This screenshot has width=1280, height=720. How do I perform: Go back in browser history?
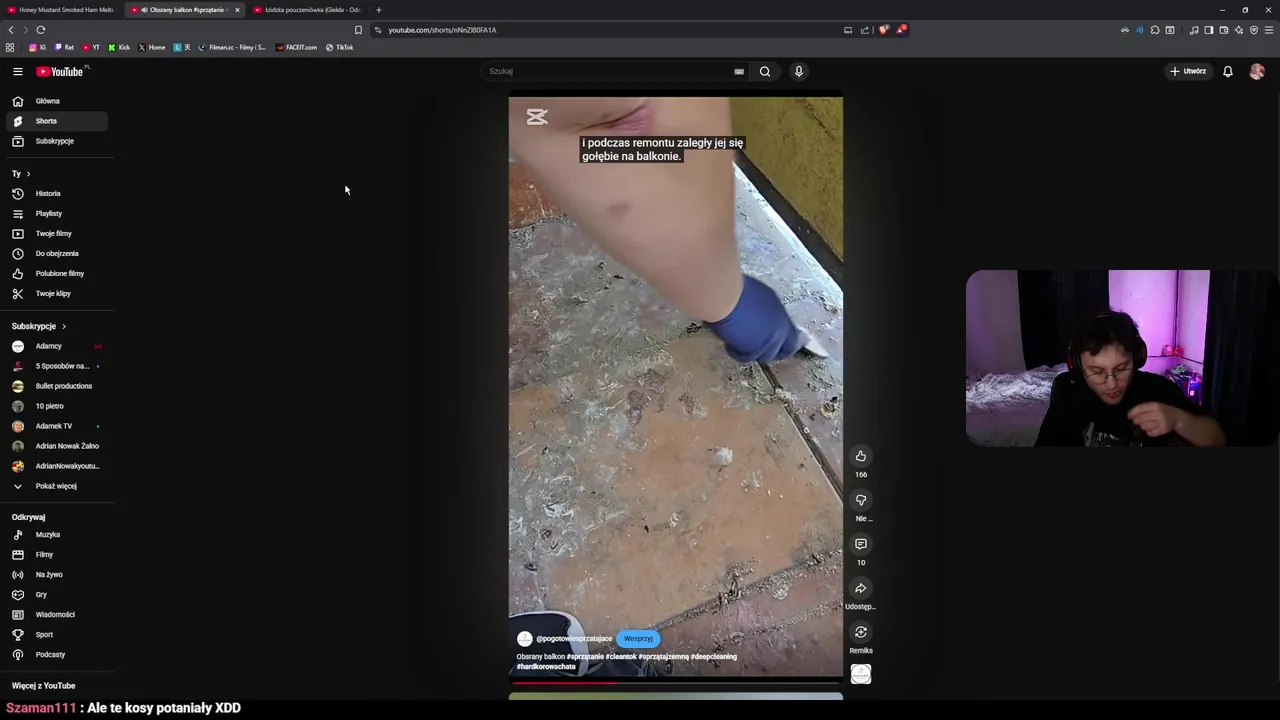coord(11,30)
